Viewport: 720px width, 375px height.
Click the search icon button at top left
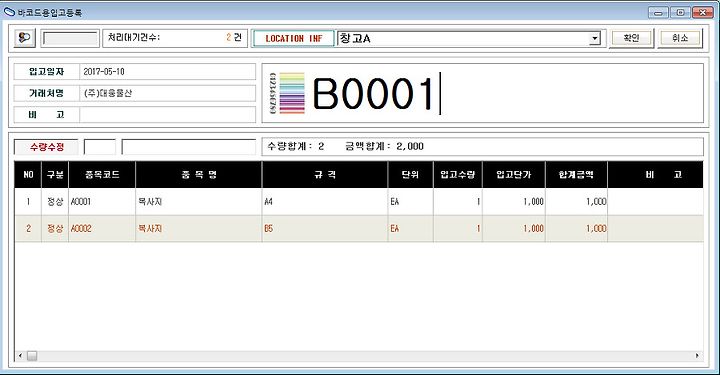coord(25,38)
